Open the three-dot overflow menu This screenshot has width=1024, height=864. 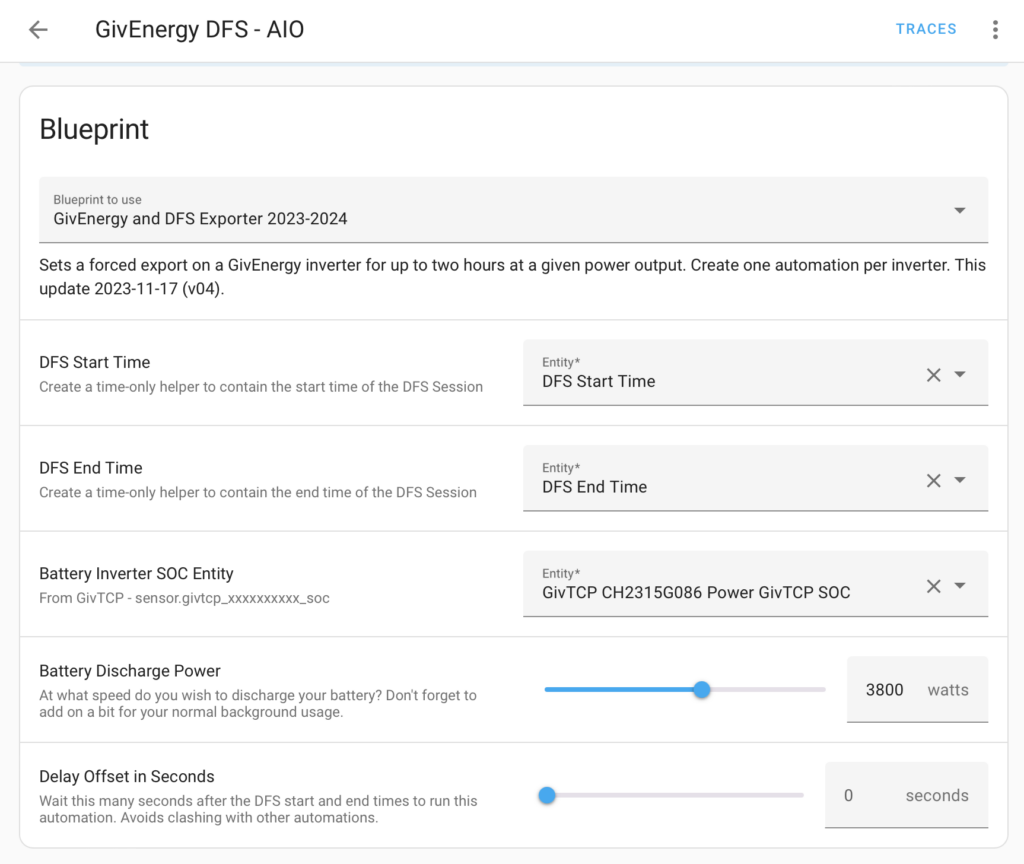(x=995, y=29)
